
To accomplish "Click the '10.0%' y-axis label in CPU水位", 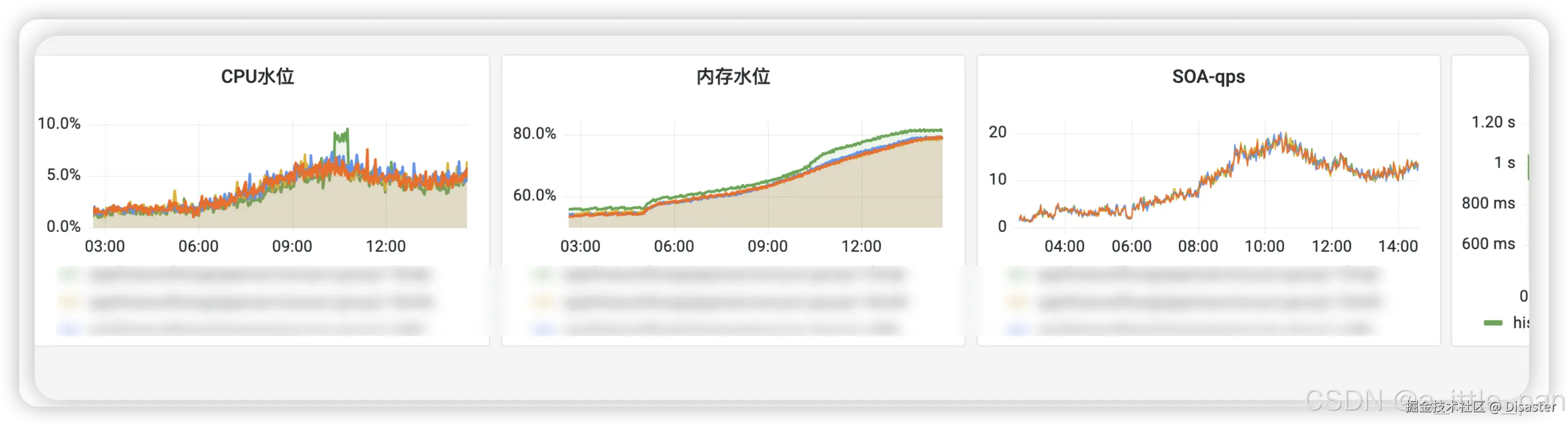I will 59,123.
